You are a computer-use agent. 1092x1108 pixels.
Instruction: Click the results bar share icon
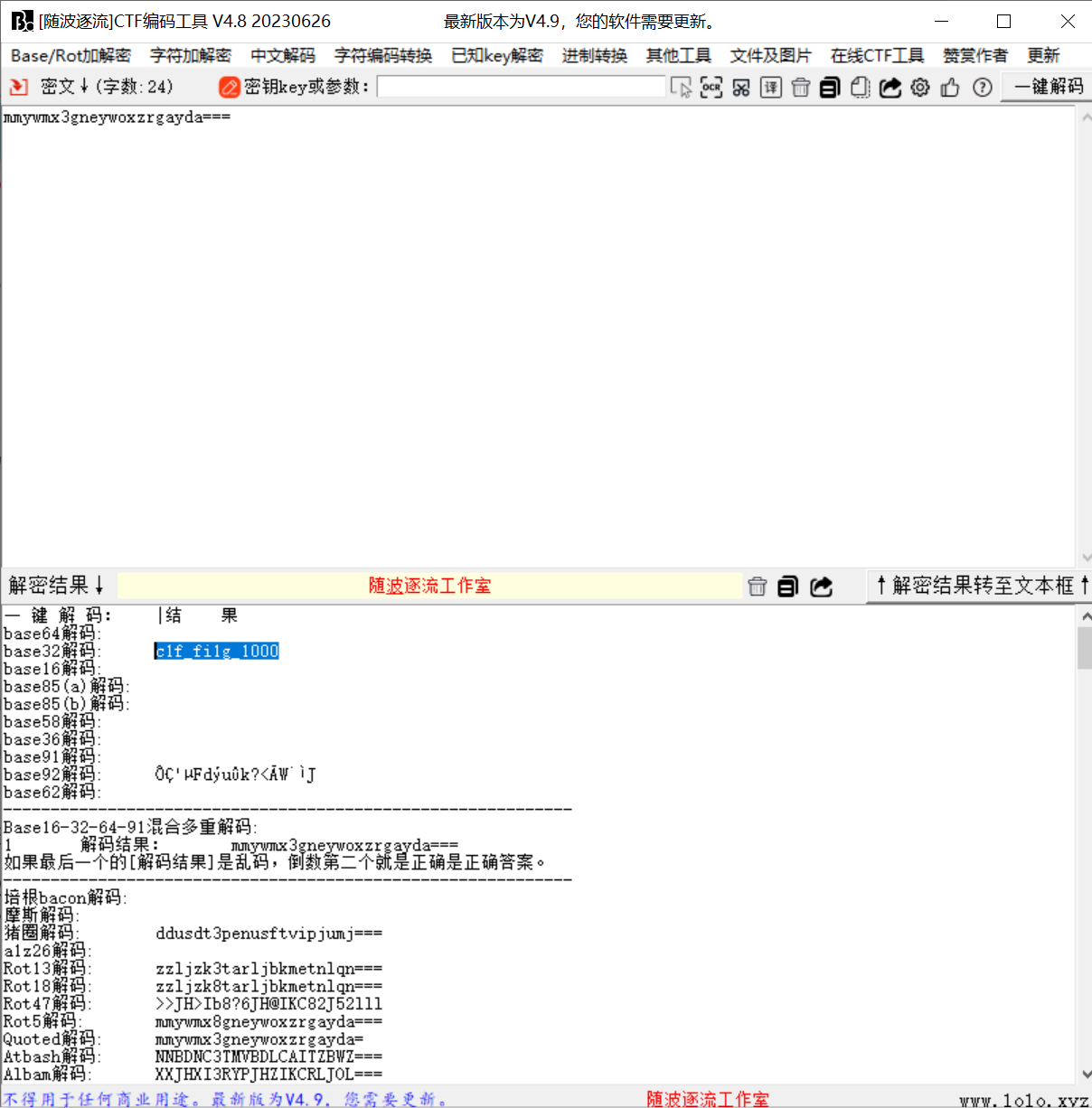(x=821, y=587)
